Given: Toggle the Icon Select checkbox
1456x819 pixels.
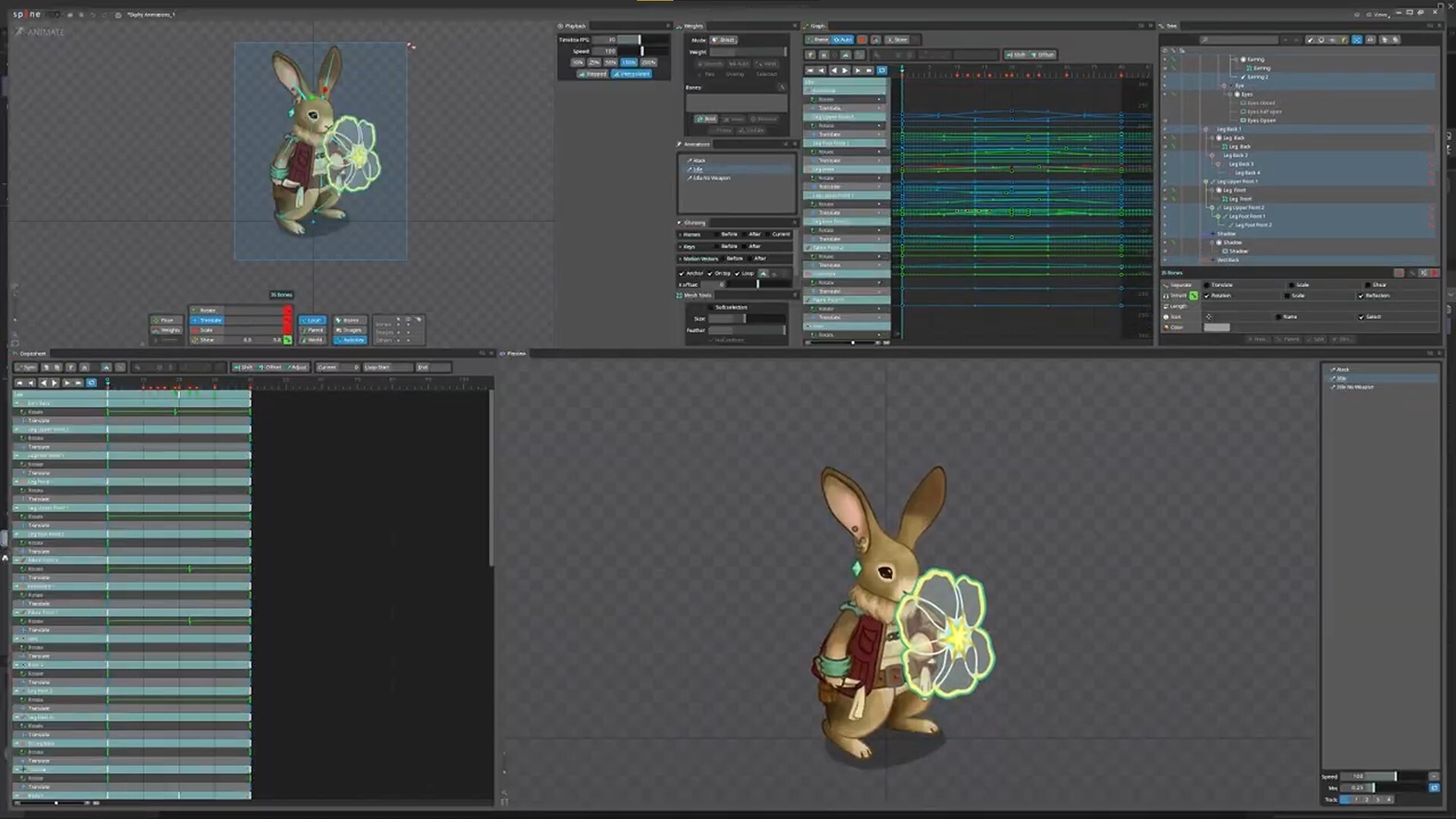Looking at the screenshot, I should [1361, 317].
